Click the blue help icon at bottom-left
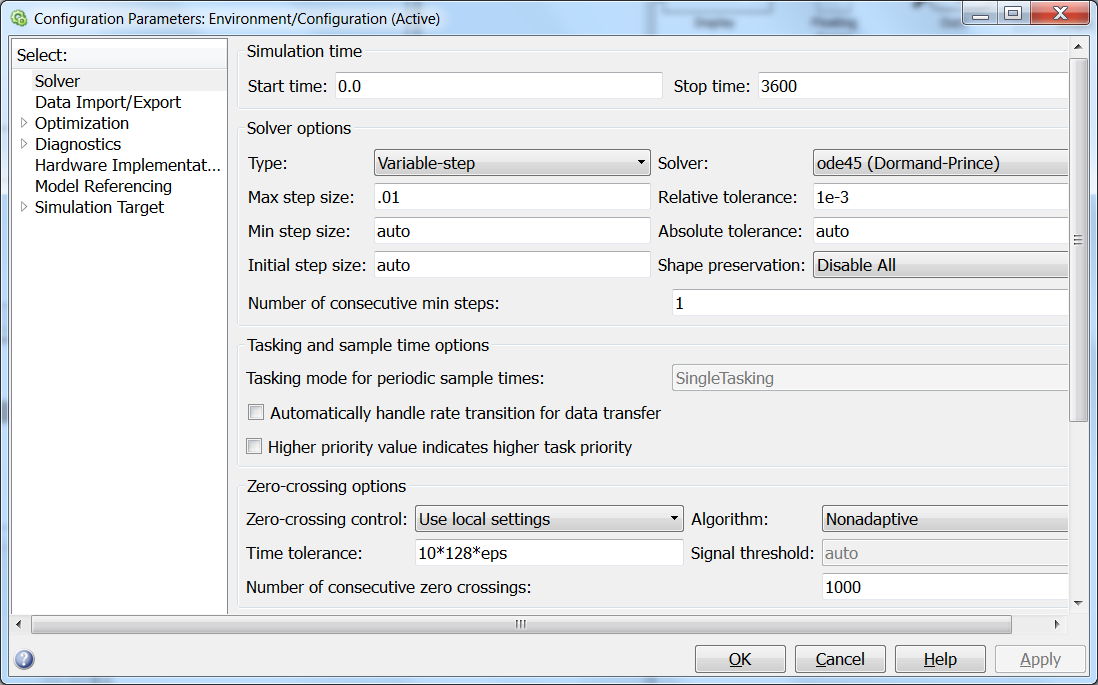This screenshot has width=1098, height=685. [25, 659]
